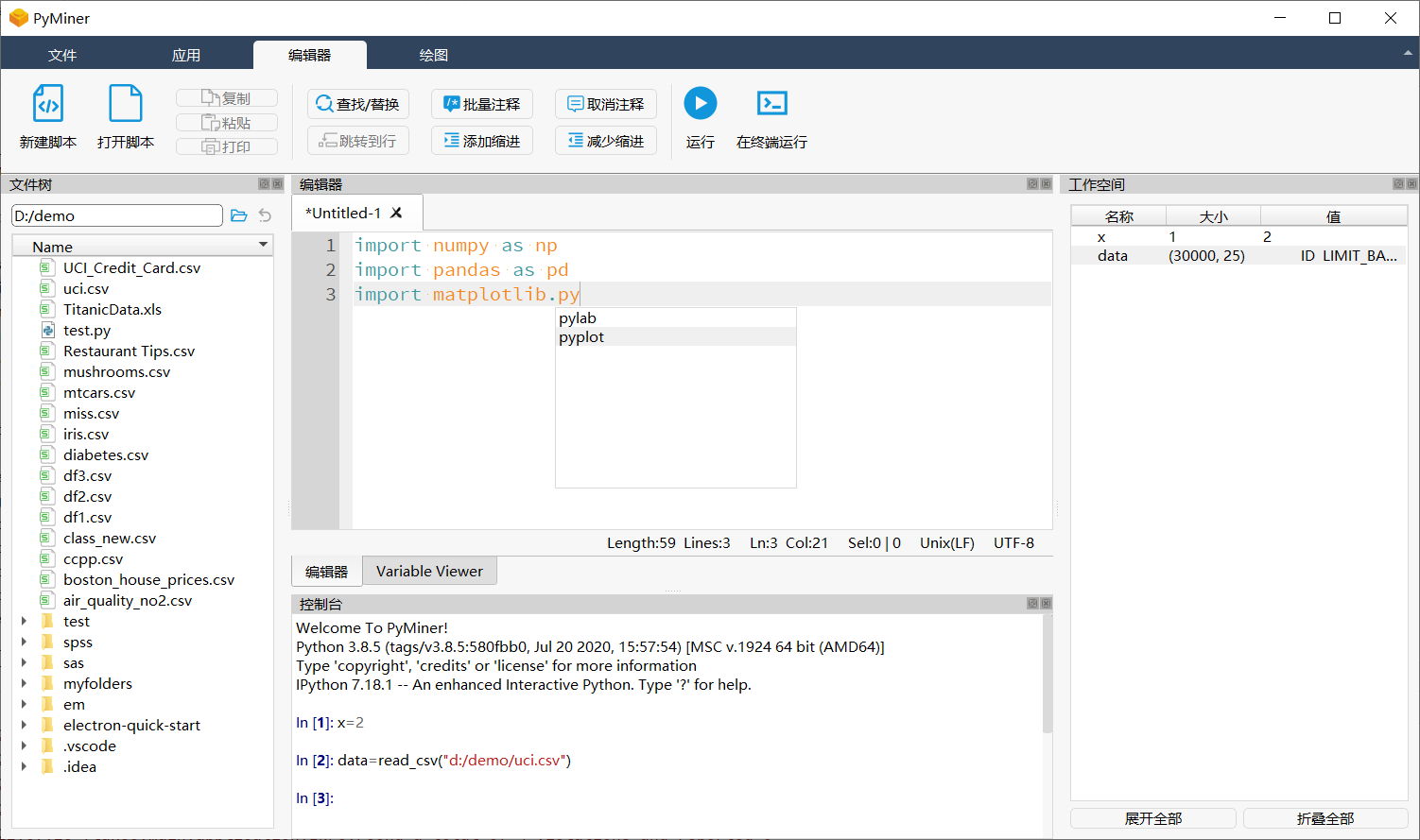The height and width of the screenshot is (840, 1420).
Task: Open the 应用 ribbon tab
Action: tap(186, 55)
